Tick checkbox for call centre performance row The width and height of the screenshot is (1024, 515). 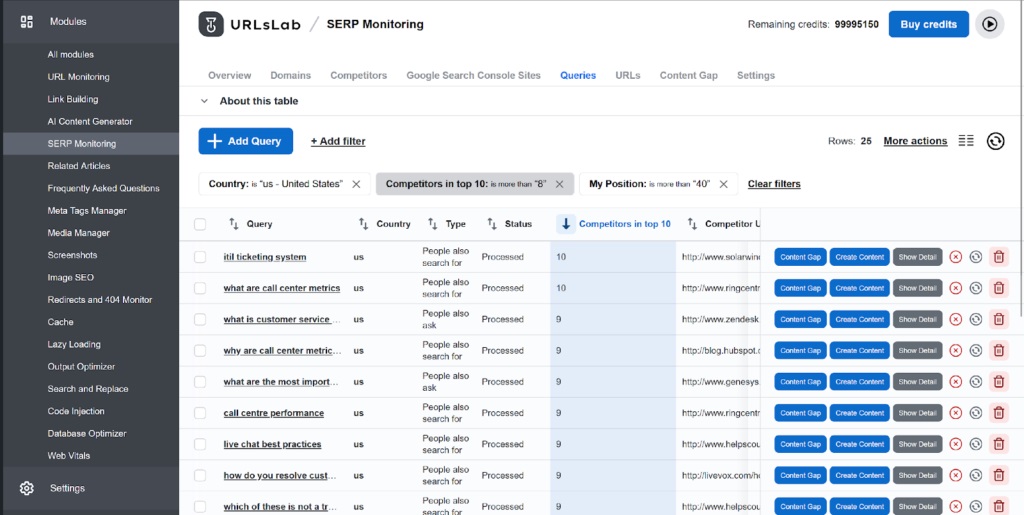200,413
